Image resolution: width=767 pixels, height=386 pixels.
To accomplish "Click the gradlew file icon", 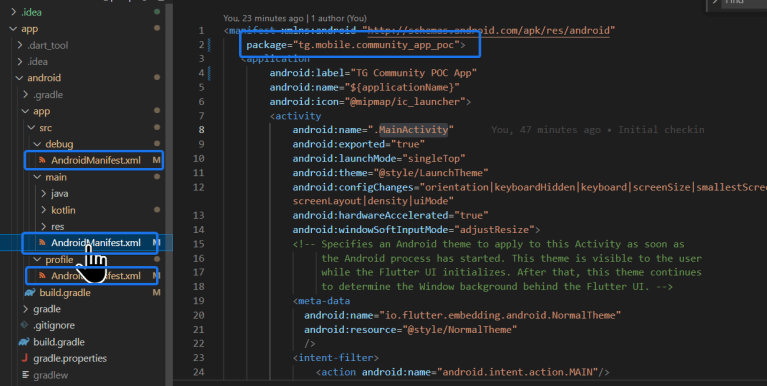I will [x=25, y=375].
